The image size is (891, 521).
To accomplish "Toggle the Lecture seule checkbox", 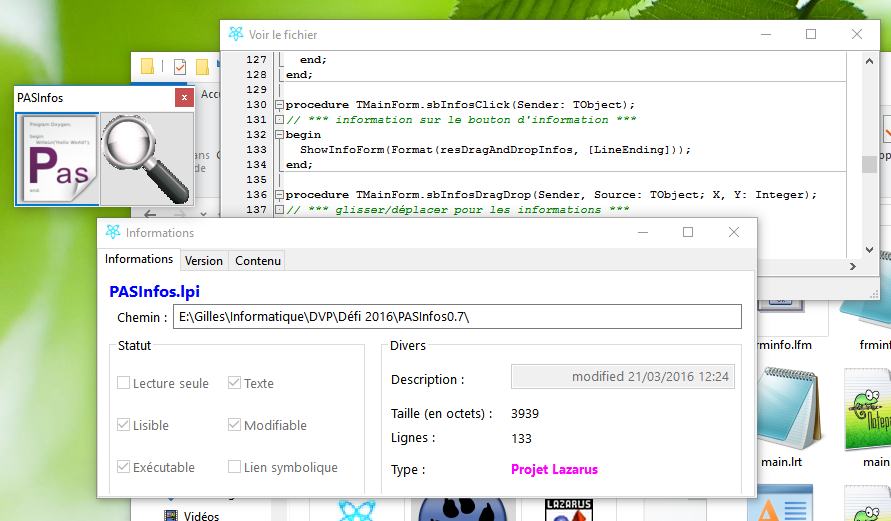I will click(124, 383).
